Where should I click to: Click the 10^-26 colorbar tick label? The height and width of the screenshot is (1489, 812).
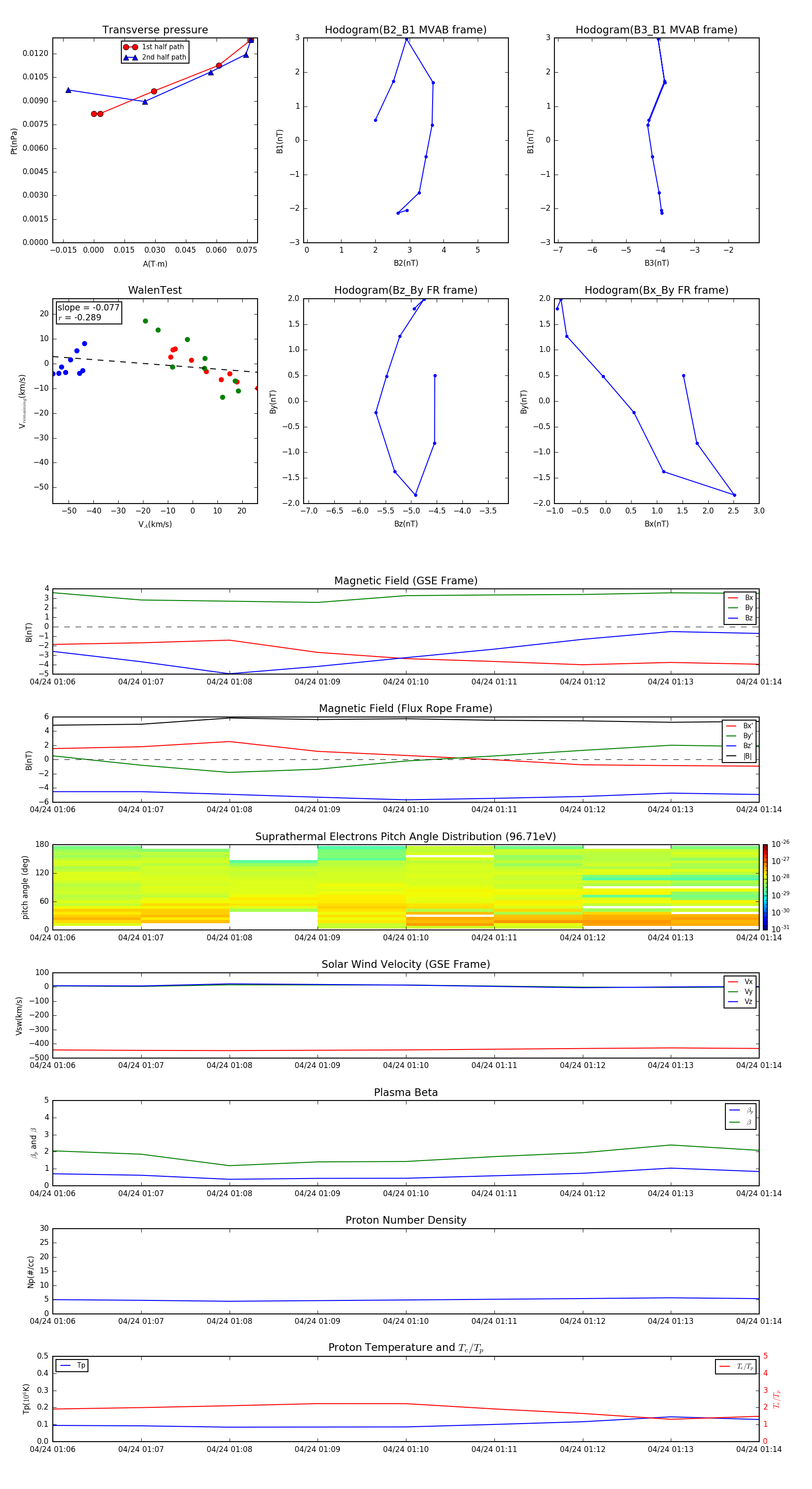780,844
